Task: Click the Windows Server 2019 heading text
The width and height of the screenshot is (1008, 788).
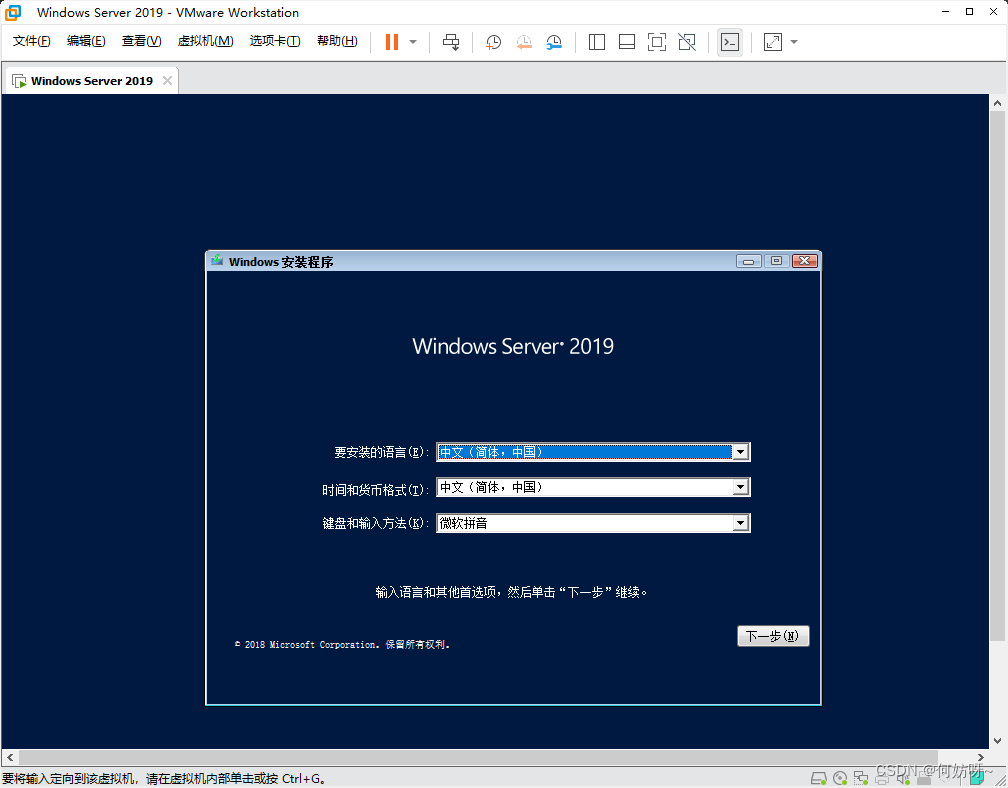Action: tap(513, 346)
